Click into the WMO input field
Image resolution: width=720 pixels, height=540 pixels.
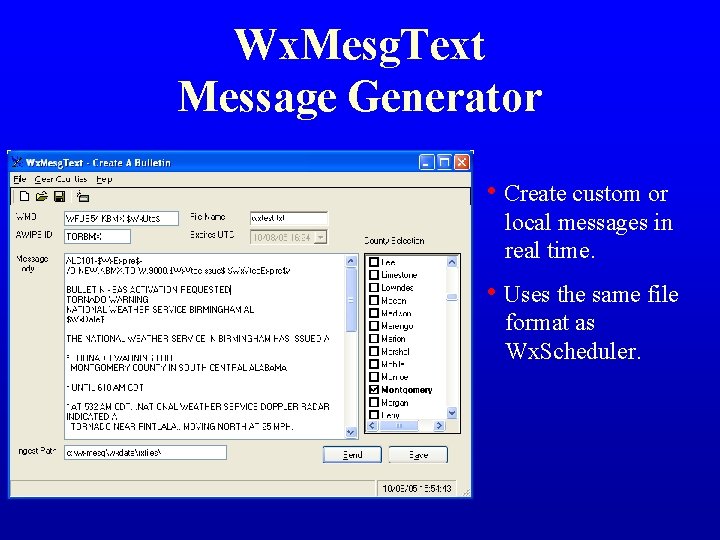(121, 219)
